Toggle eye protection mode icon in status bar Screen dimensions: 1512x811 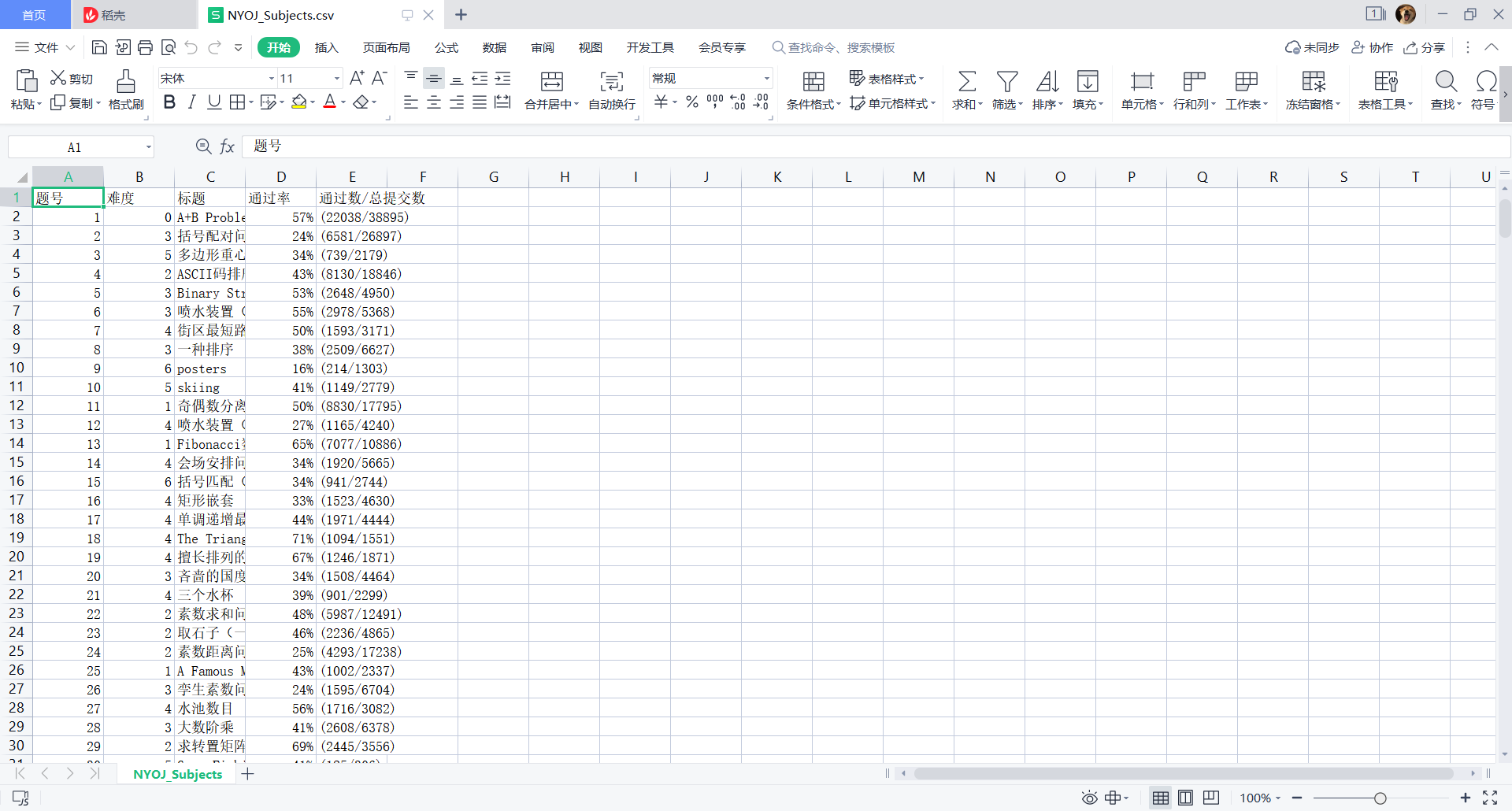(1089, 798)
